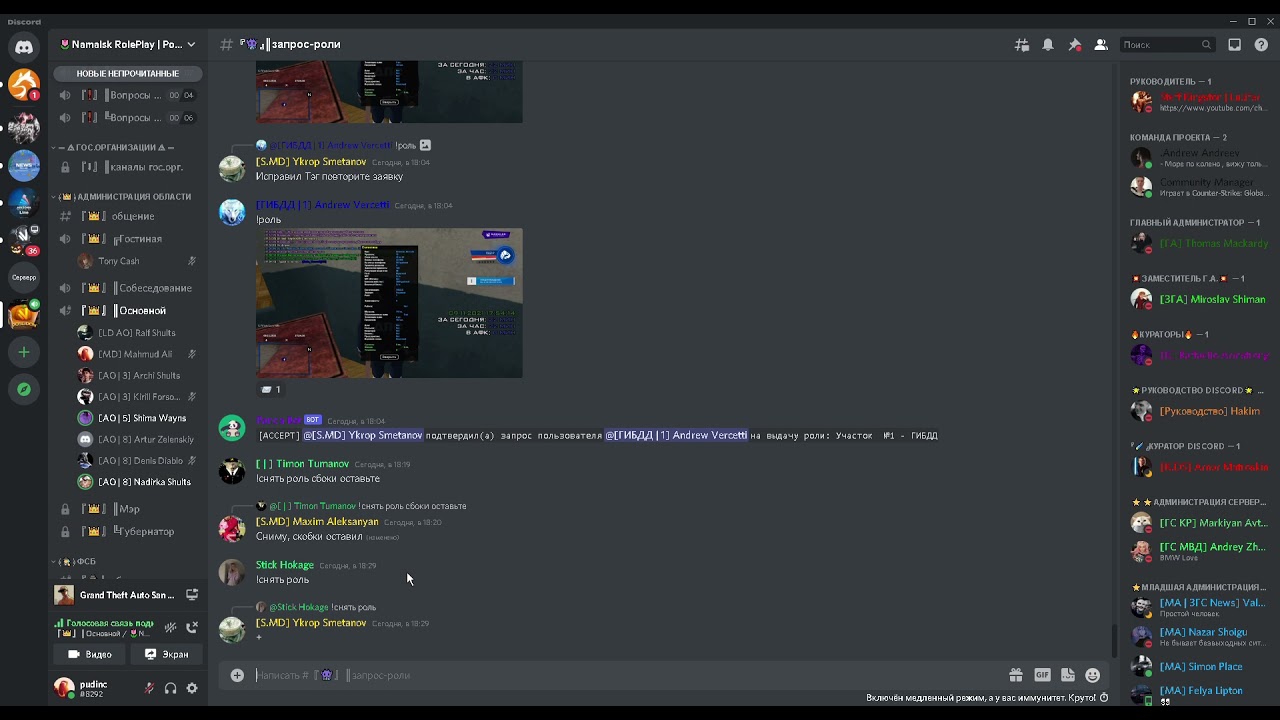Click Timon Tumanov username

[302, 464]
